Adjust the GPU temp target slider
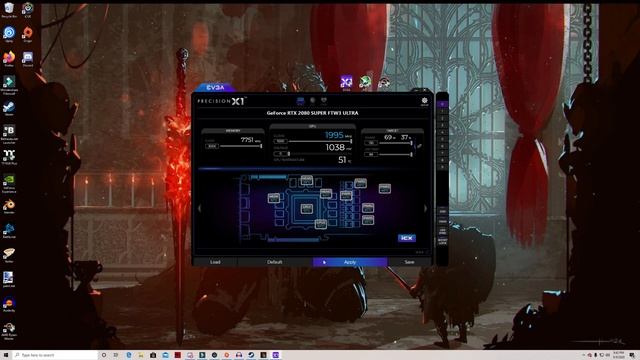Viewport: 640px width, 360px height. pyautogui.click(x=396, y=155)
